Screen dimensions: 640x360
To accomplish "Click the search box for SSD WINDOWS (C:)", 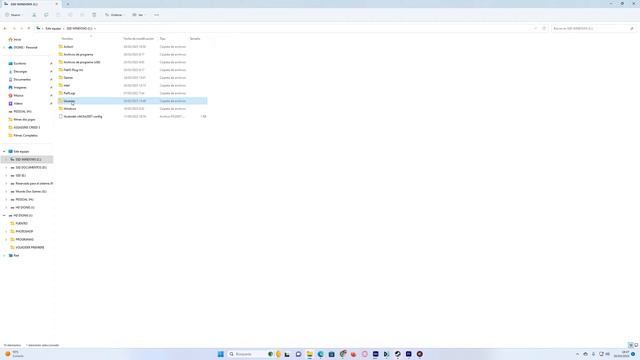I will [x=593, y=29].
